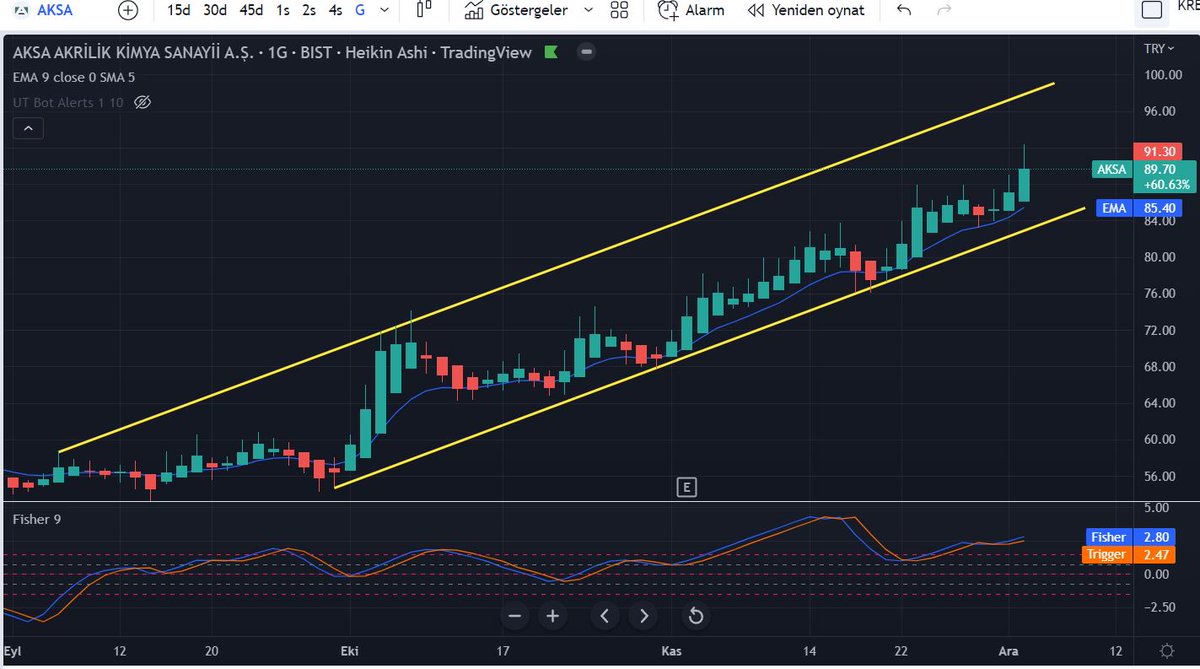Viewport: 1200px width, 669px height.
Task: Click the Kas month label on the time axis
Action: 670,650
